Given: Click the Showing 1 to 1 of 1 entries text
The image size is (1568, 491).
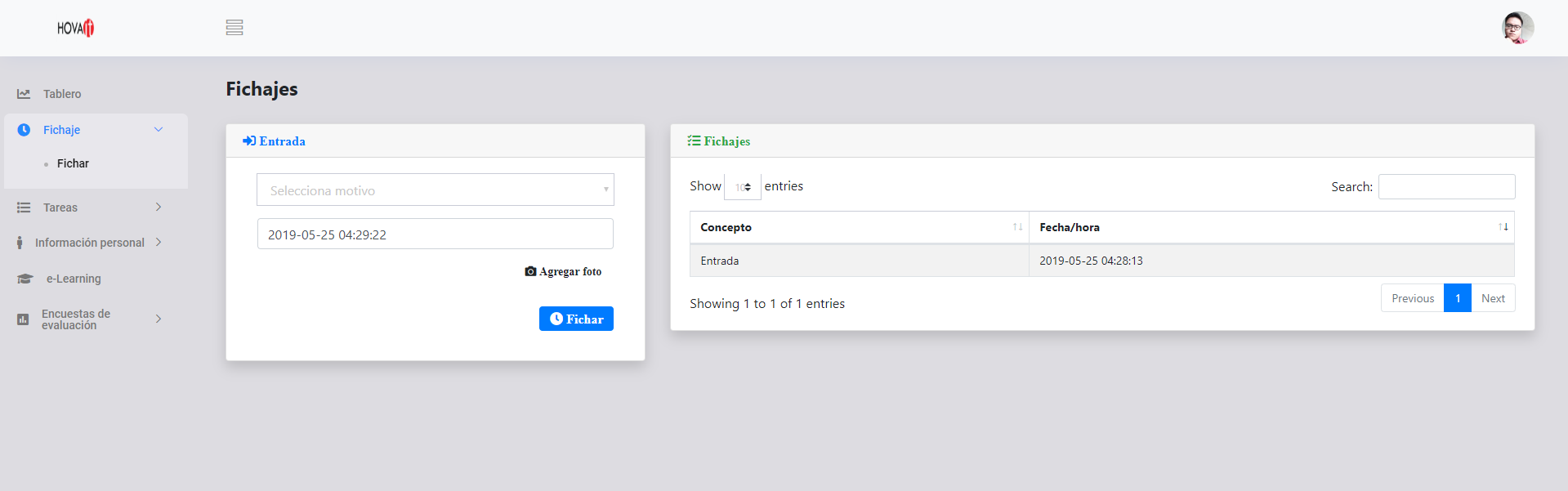Looking at the screenshot, I should point(767,303).
